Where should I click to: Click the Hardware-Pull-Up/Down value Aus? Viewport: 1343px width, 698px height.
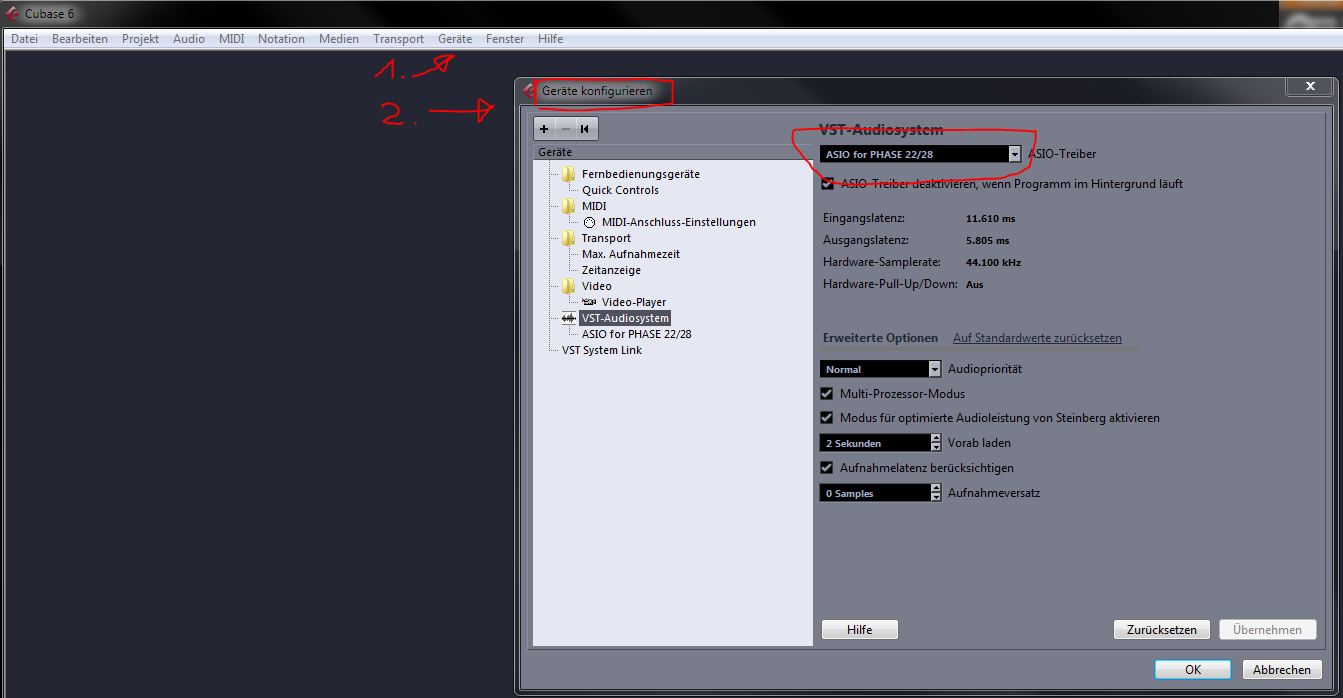click(974, 284)
